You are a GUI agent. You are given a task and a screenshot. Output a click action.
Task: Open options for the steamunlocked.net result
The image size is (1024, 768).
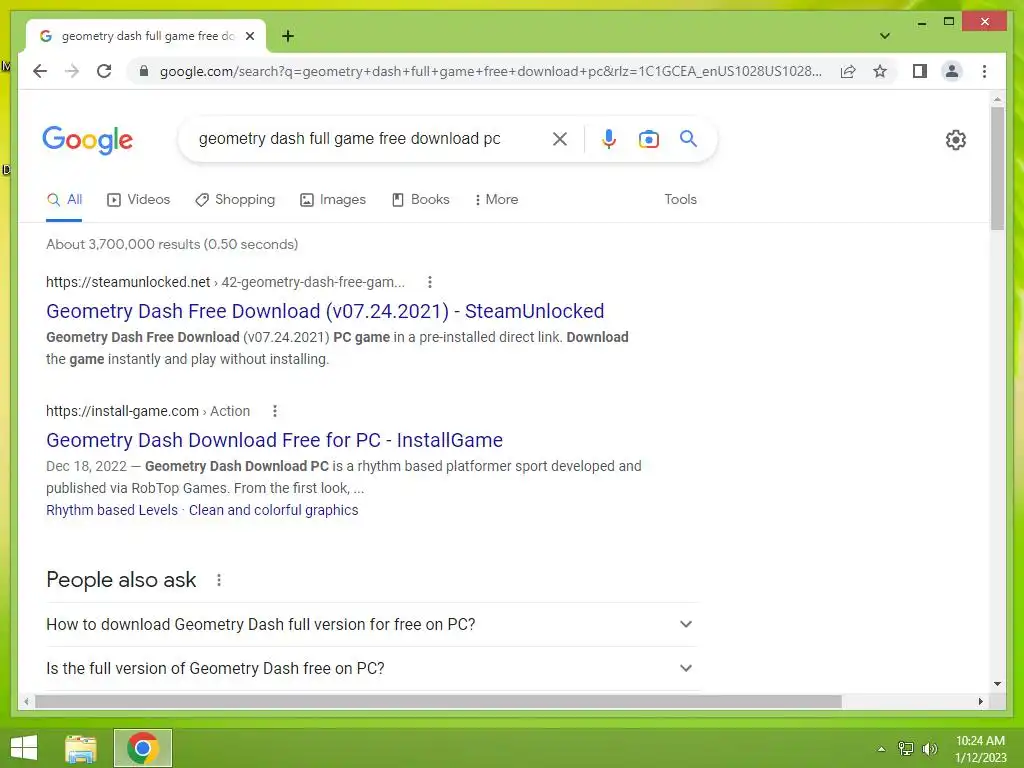click(x=430, y=282)
